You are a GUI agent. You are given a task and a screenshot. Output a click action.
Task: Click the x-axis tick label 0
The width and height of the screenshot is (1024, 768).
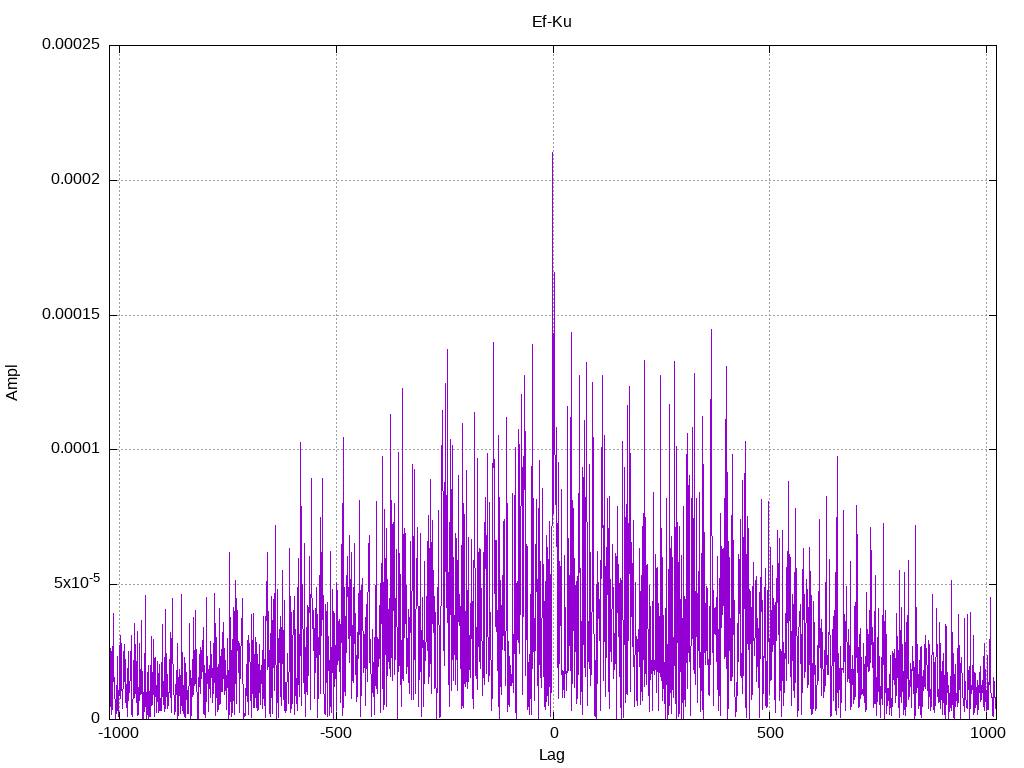(x=553, y=733)
